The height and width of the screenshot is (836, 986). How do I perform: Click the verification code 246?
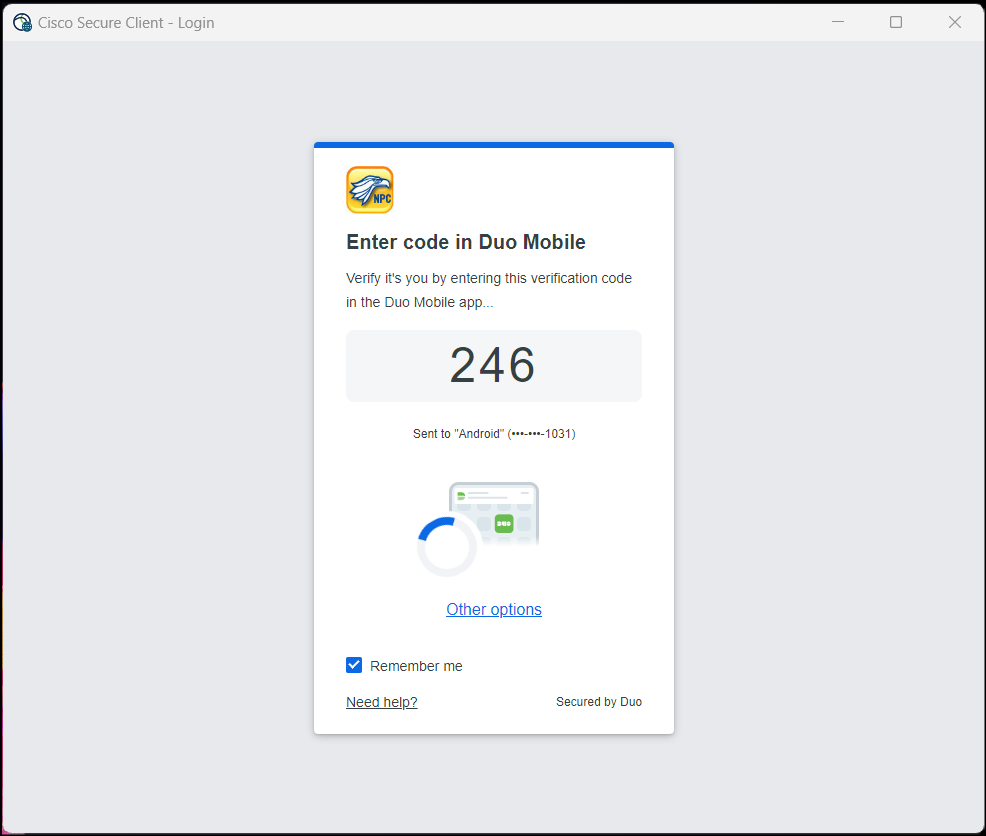coord(493,365)
